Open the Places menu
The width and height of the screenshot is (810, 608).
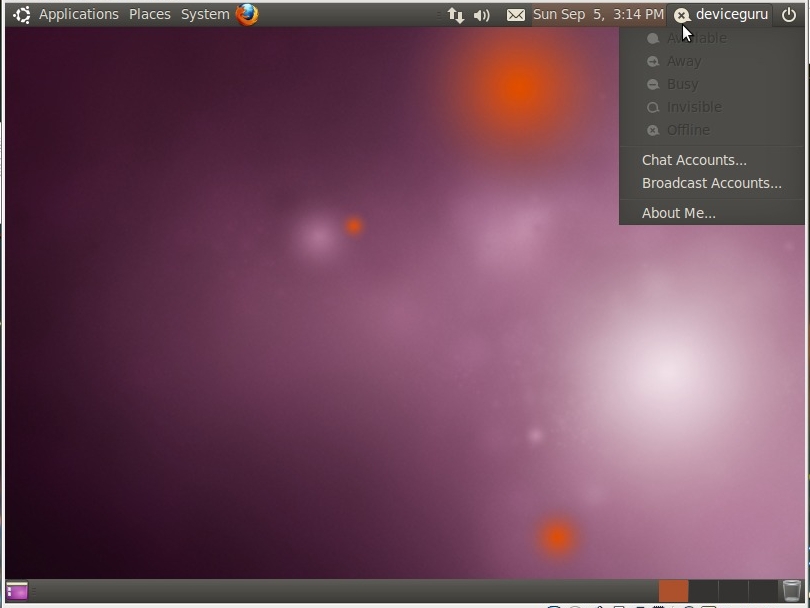[x=150, y=14]
